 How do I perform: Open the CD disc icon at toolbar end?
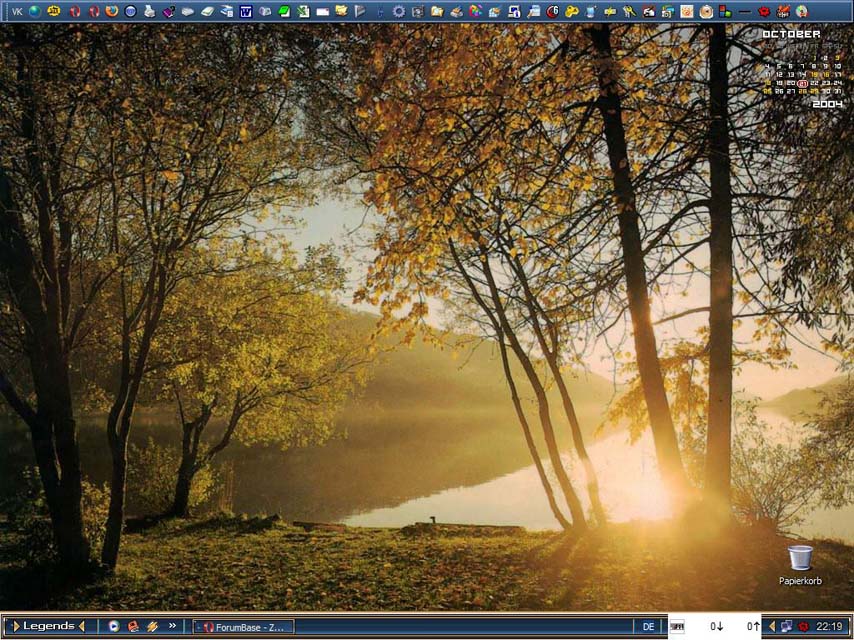802,11
